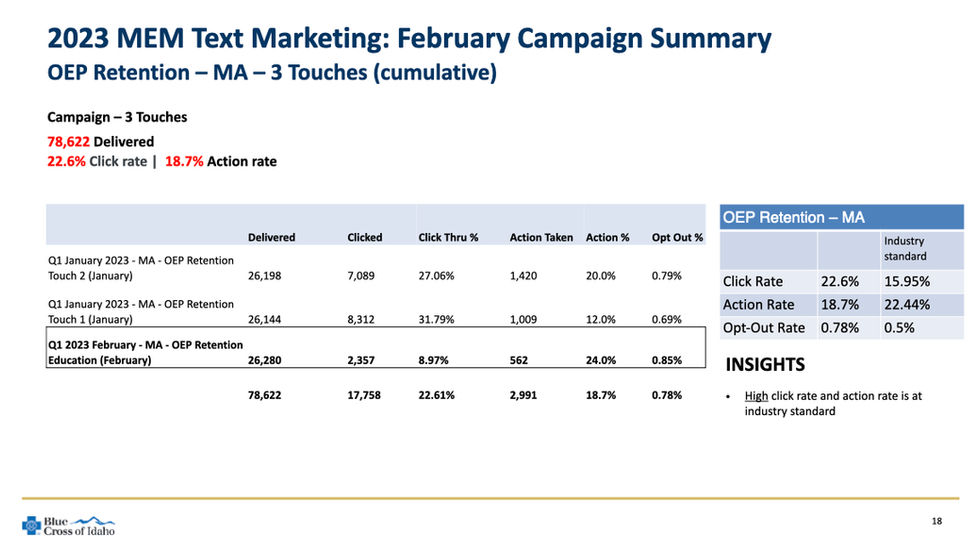This screenshot has height=551, width=979.
Task: Click the Opt-Out Rate row label
Action: [764, 328]
